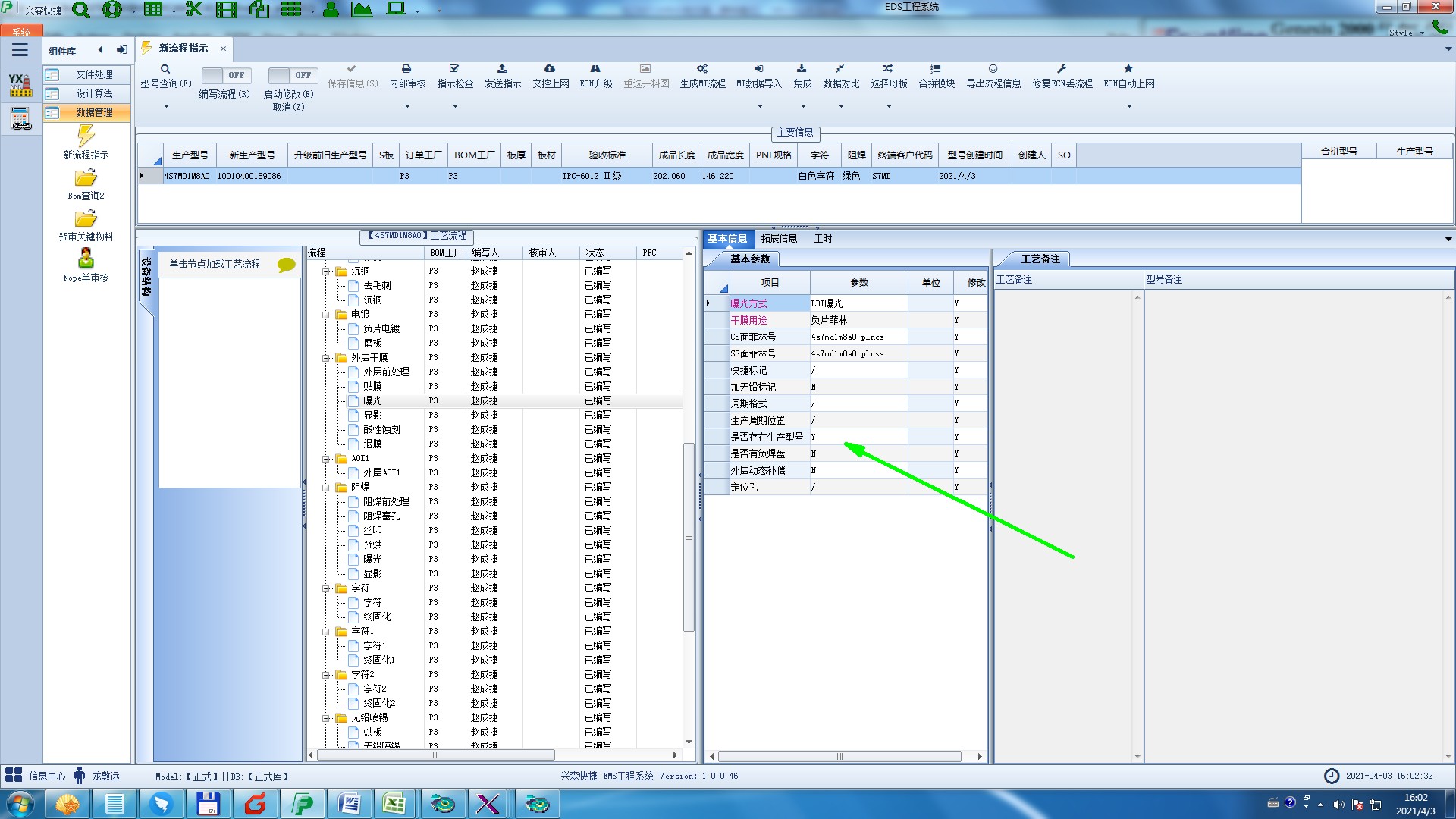
Task: Switch to the 工时 tab
Action: click(823, 239)
